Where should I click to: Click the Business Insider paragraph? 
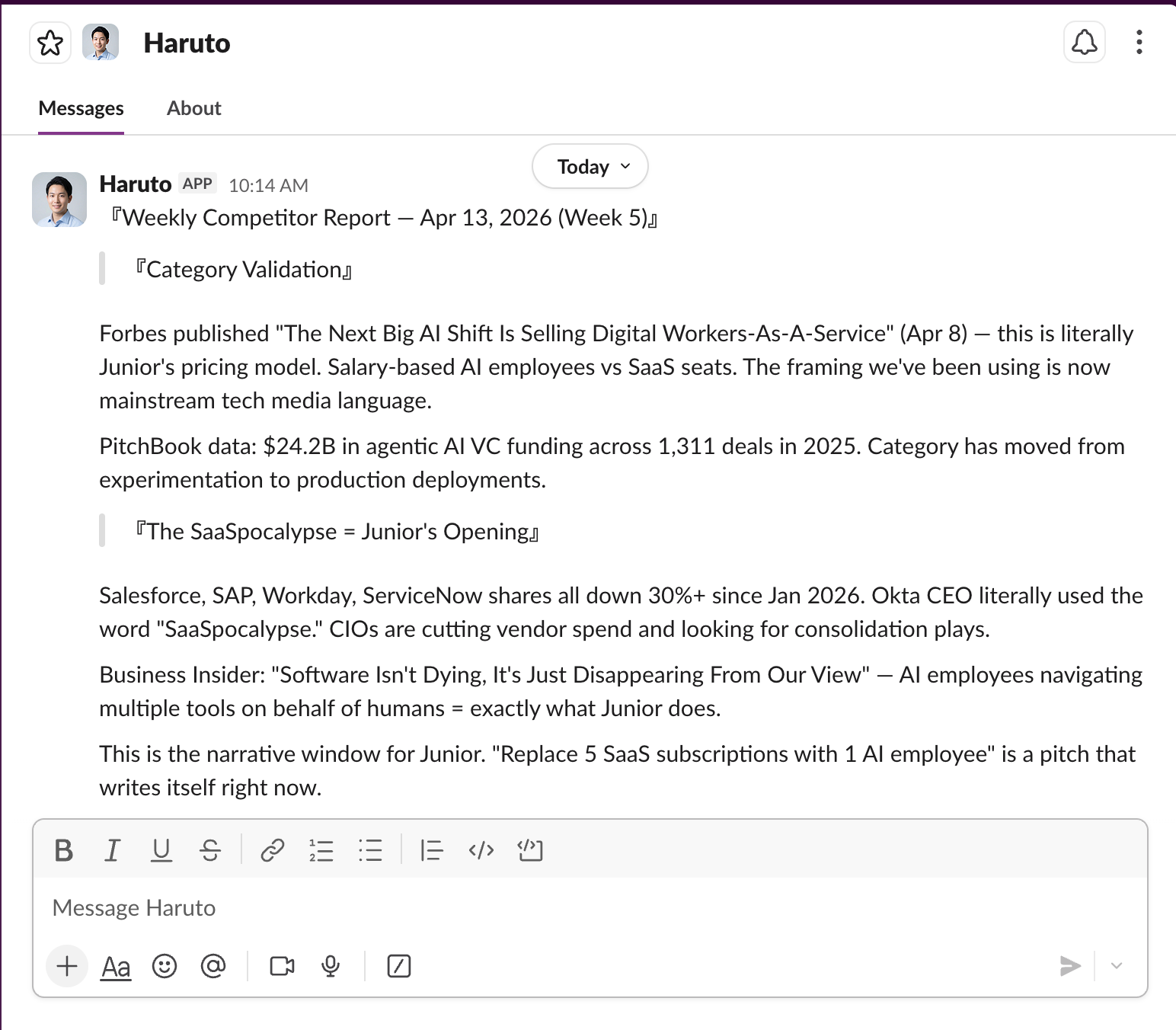[622, 692]
